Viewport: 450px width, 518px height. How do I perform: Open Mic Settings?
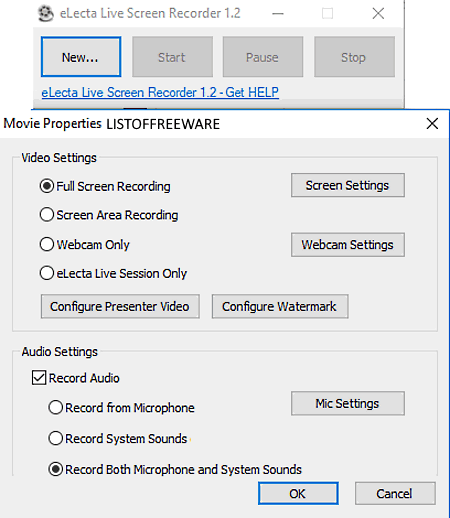tap(348, 403)
